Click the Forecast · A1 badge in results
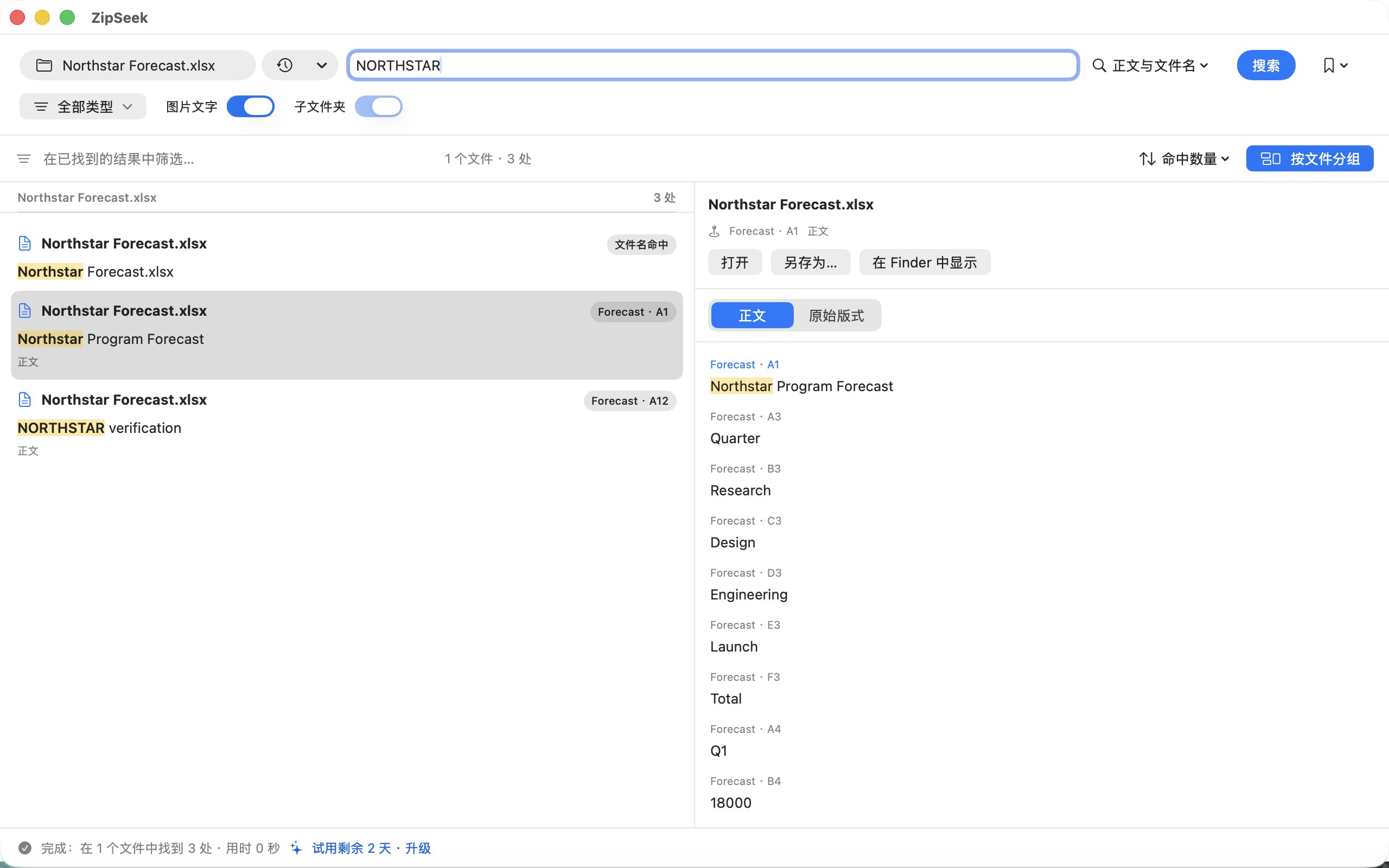Image resolution: width=1389 pixels, height=868 pixels. (x=633, y=312)
